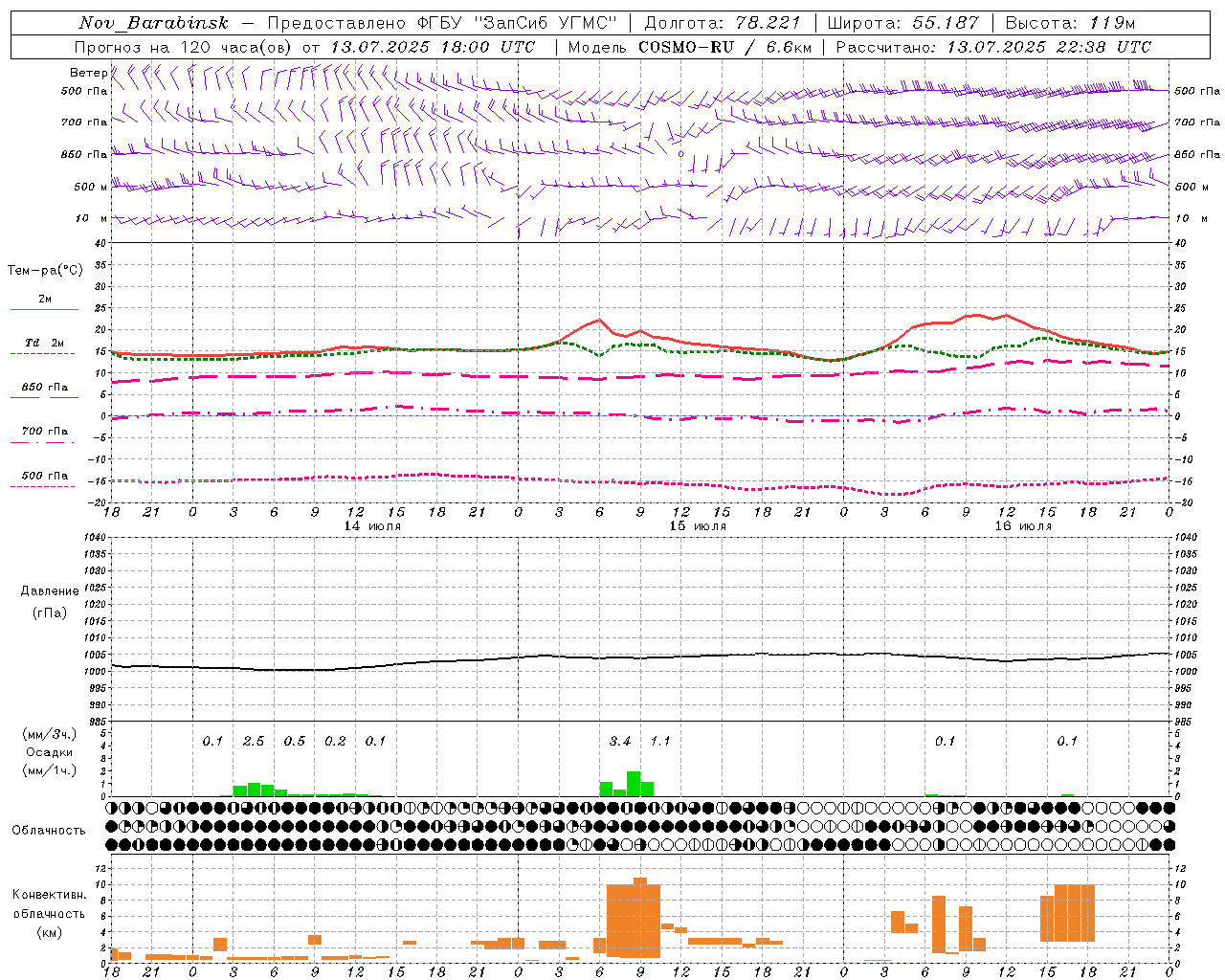
Task: Select the 14 июля date marker
Action: tap(372, 526)
